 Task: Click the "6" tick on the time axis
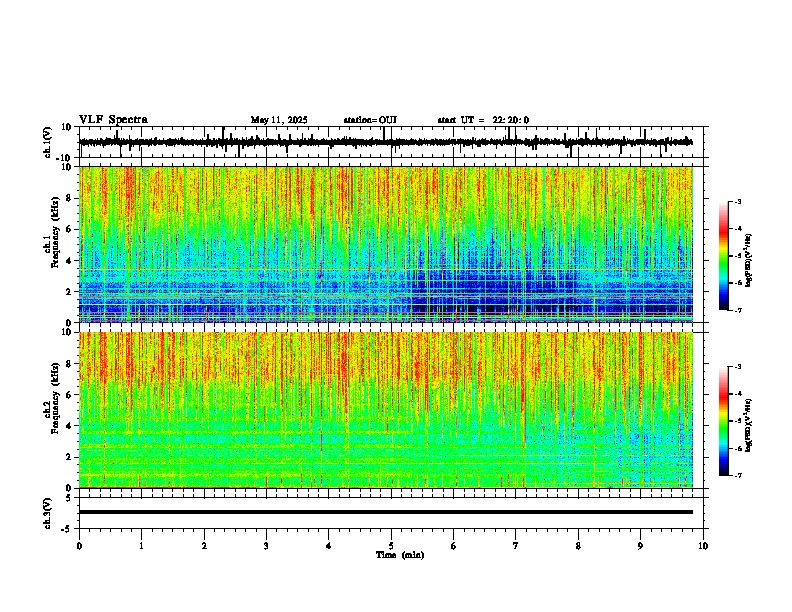pyautogui.click(x=454, y=546)
